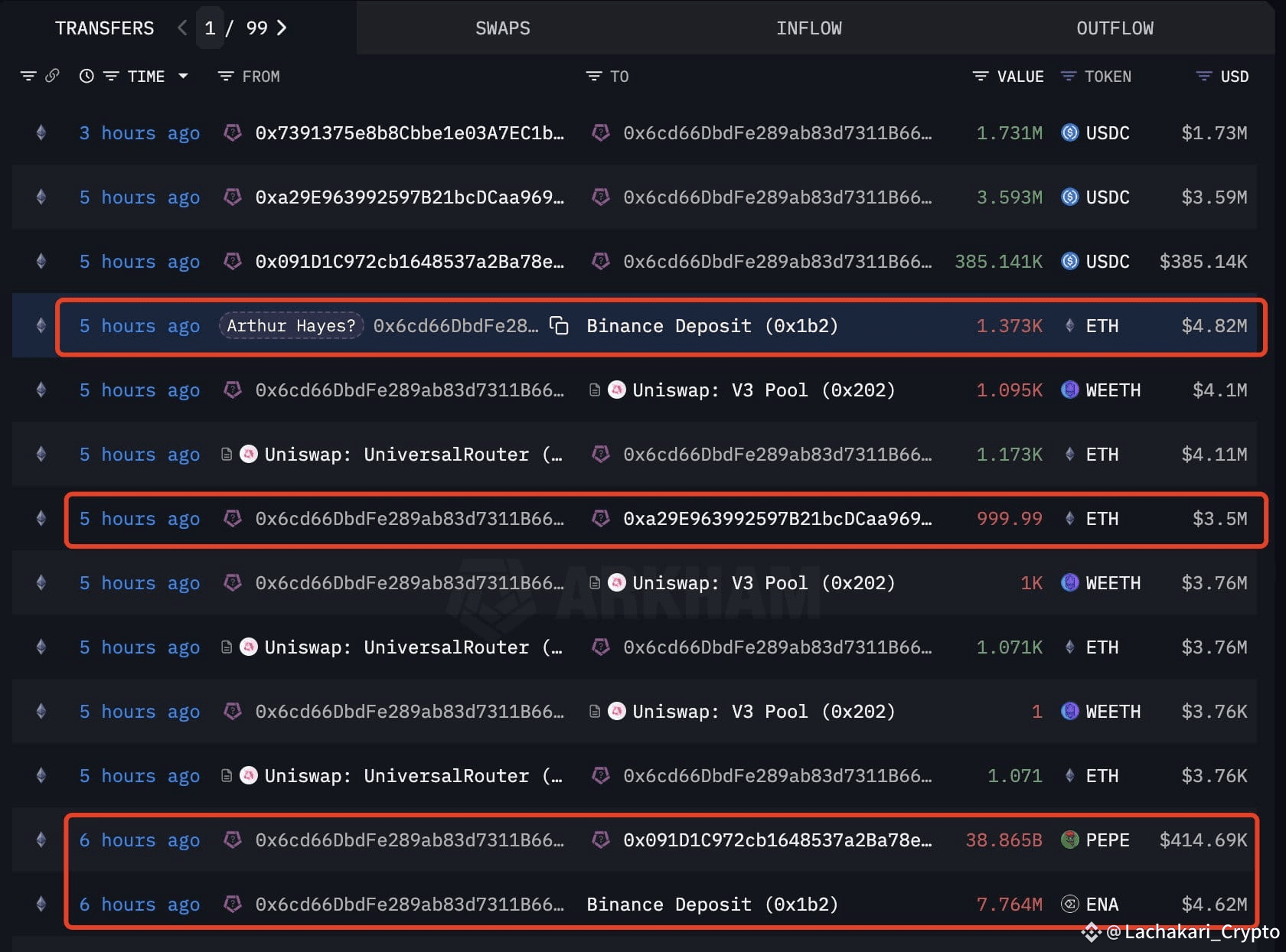Click the USDC token icon in $1.73M row

pos(1070,133)
